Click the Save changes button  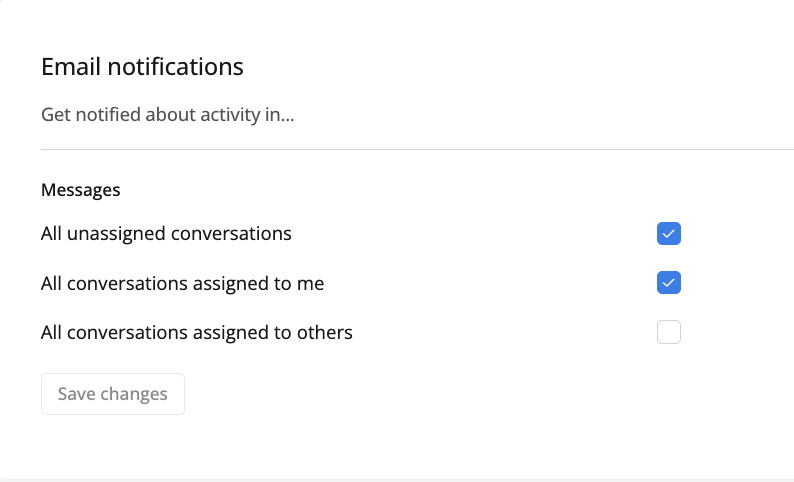[x=113, y=394]
